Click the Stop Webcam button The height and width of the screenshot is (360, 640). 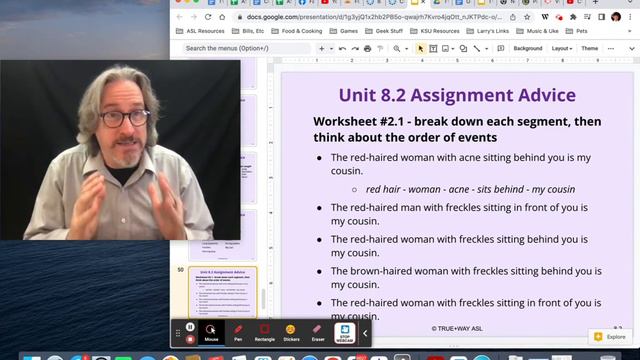(344, 333)
